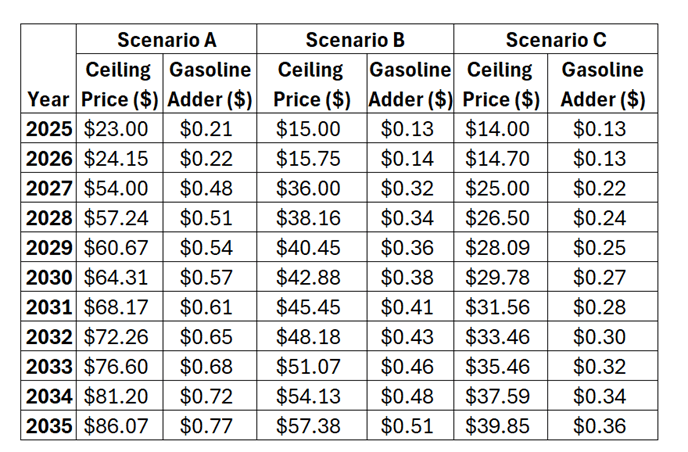Click the $54.00 ceiling price cell
The height and width of the screenshot is (452, 688).
[116, 188]
